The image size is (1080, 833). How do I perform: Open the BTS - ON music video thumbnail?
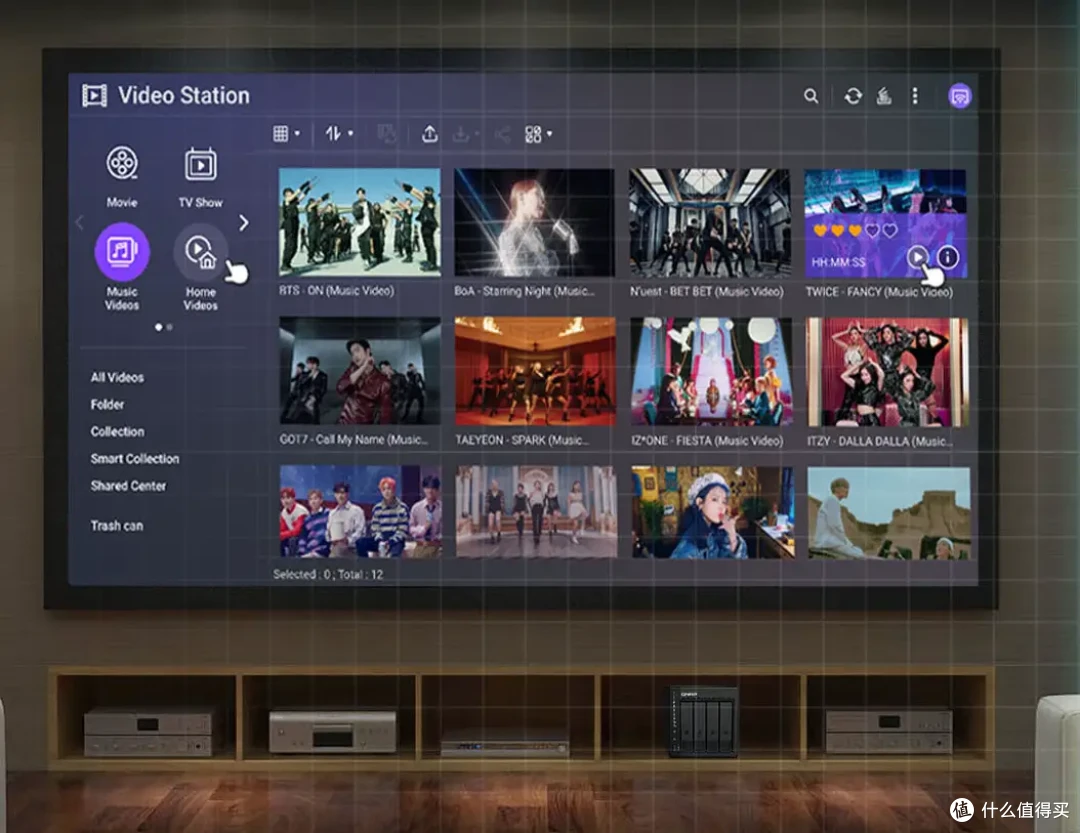[x=360, y=223]
